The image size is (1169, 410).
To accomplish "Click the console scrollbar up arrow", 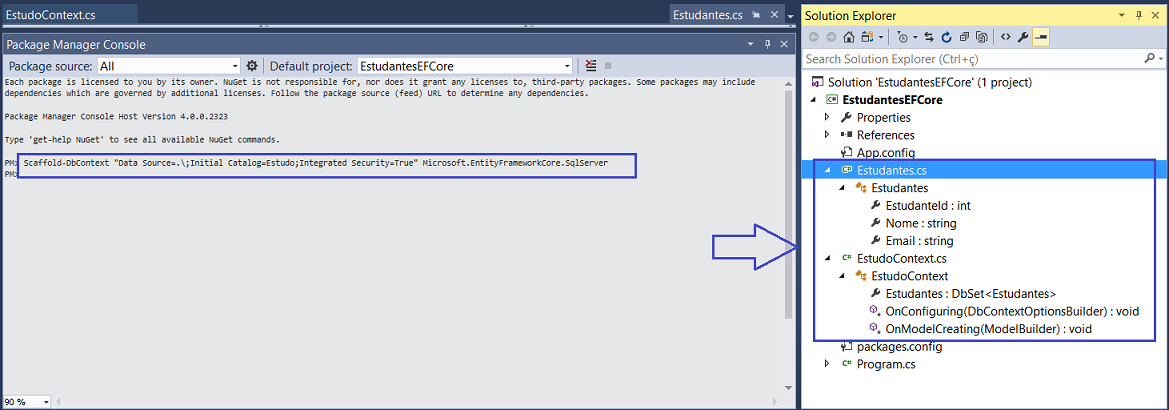I will click(789, 83).
